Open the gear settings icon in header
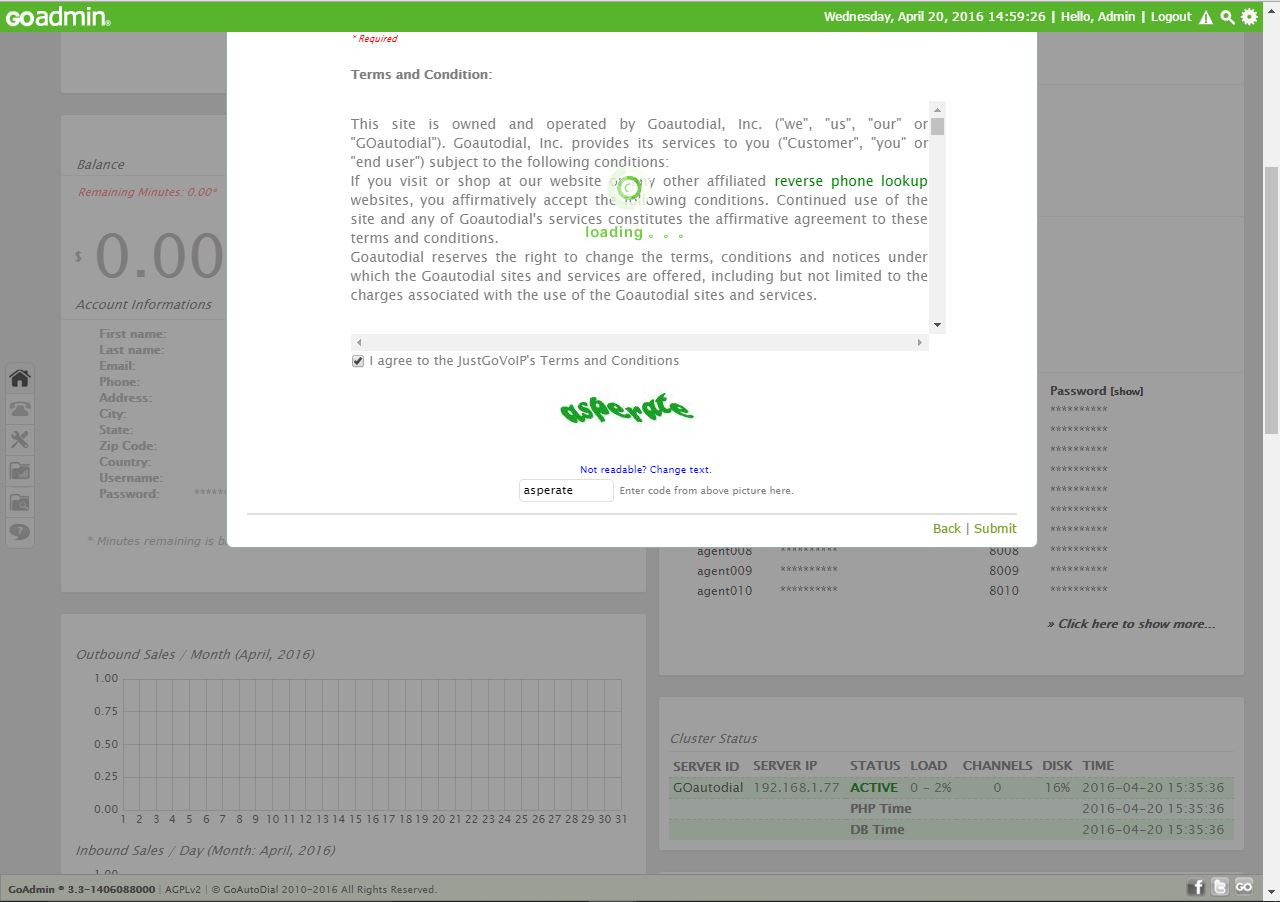 click(x=1249, y=16)
